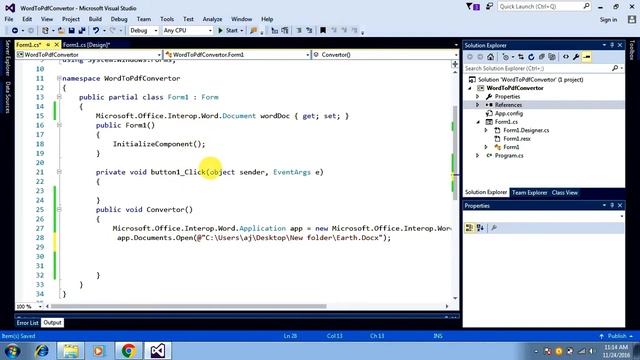Screen dimensions: 640x360
Task: Click Alphabetical sort icon in Properties panel
Action: pyautogui.click(x=480, y=228)
